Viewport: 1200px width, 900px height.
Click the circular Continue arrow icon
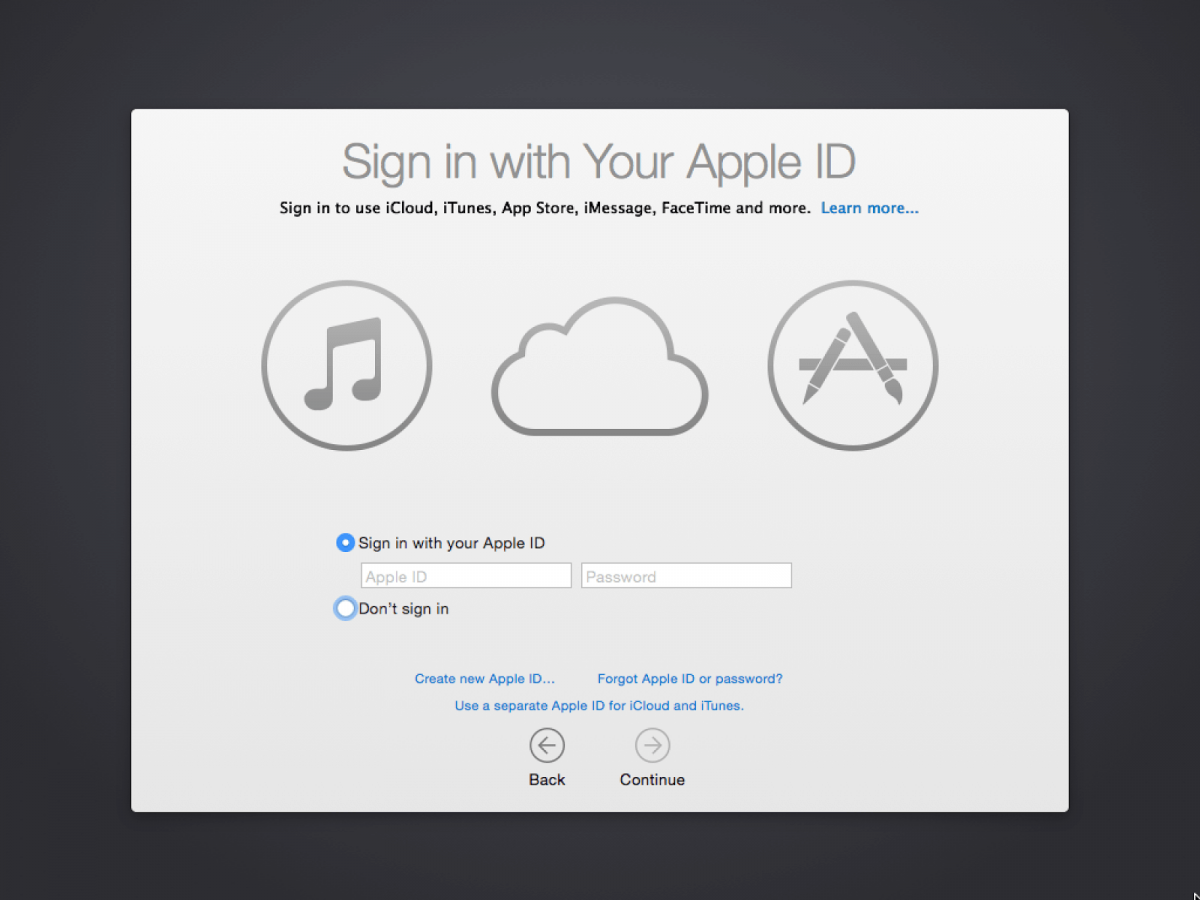[652, 745]
